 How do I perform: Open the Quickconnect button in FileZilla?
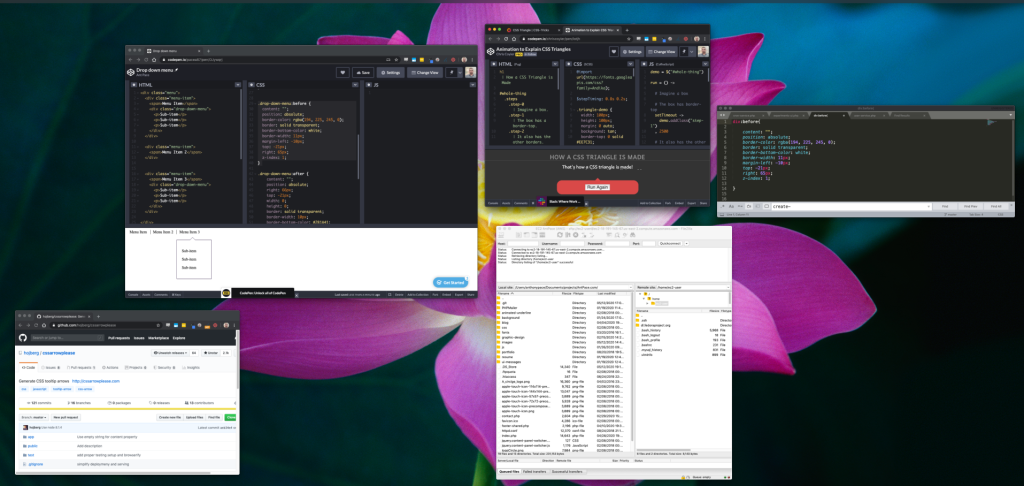[x=670, y=242]
